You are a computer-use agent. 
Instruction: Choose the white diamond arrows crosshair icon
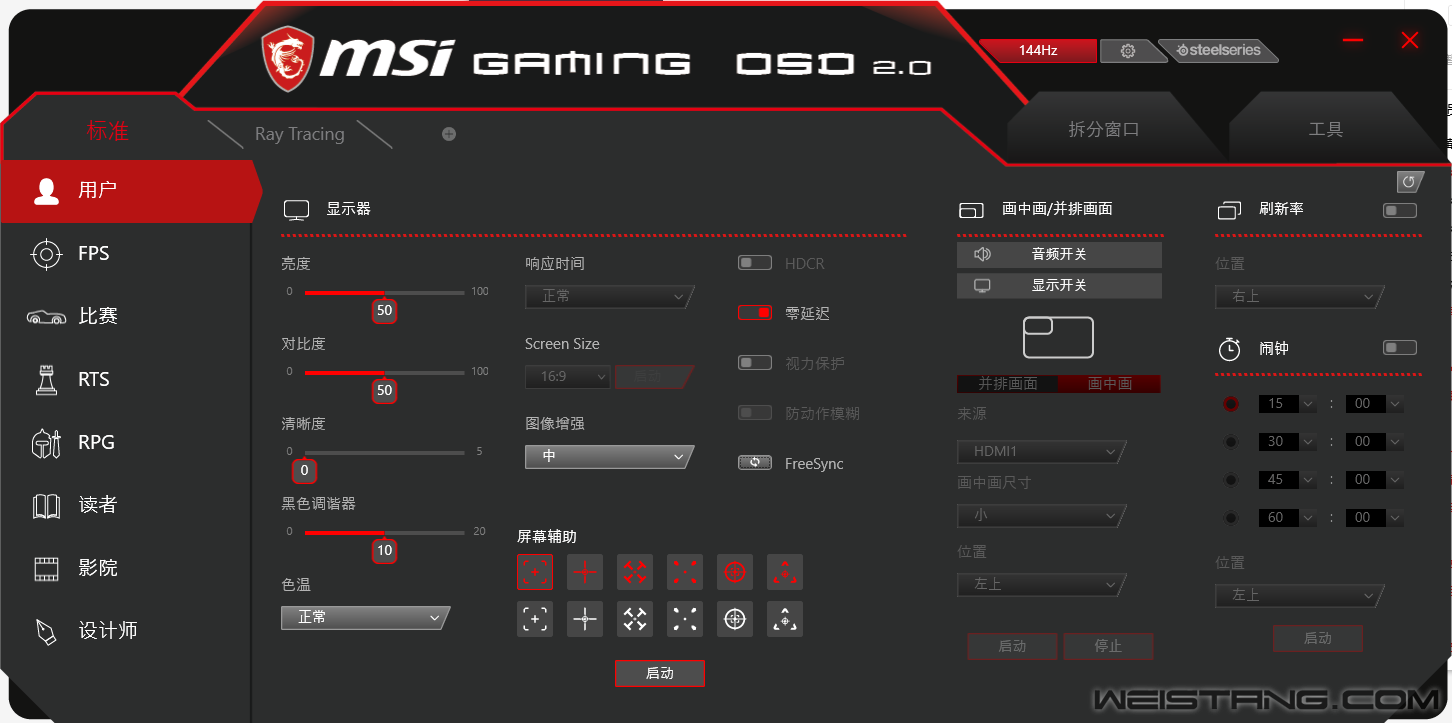pos(635,619)
